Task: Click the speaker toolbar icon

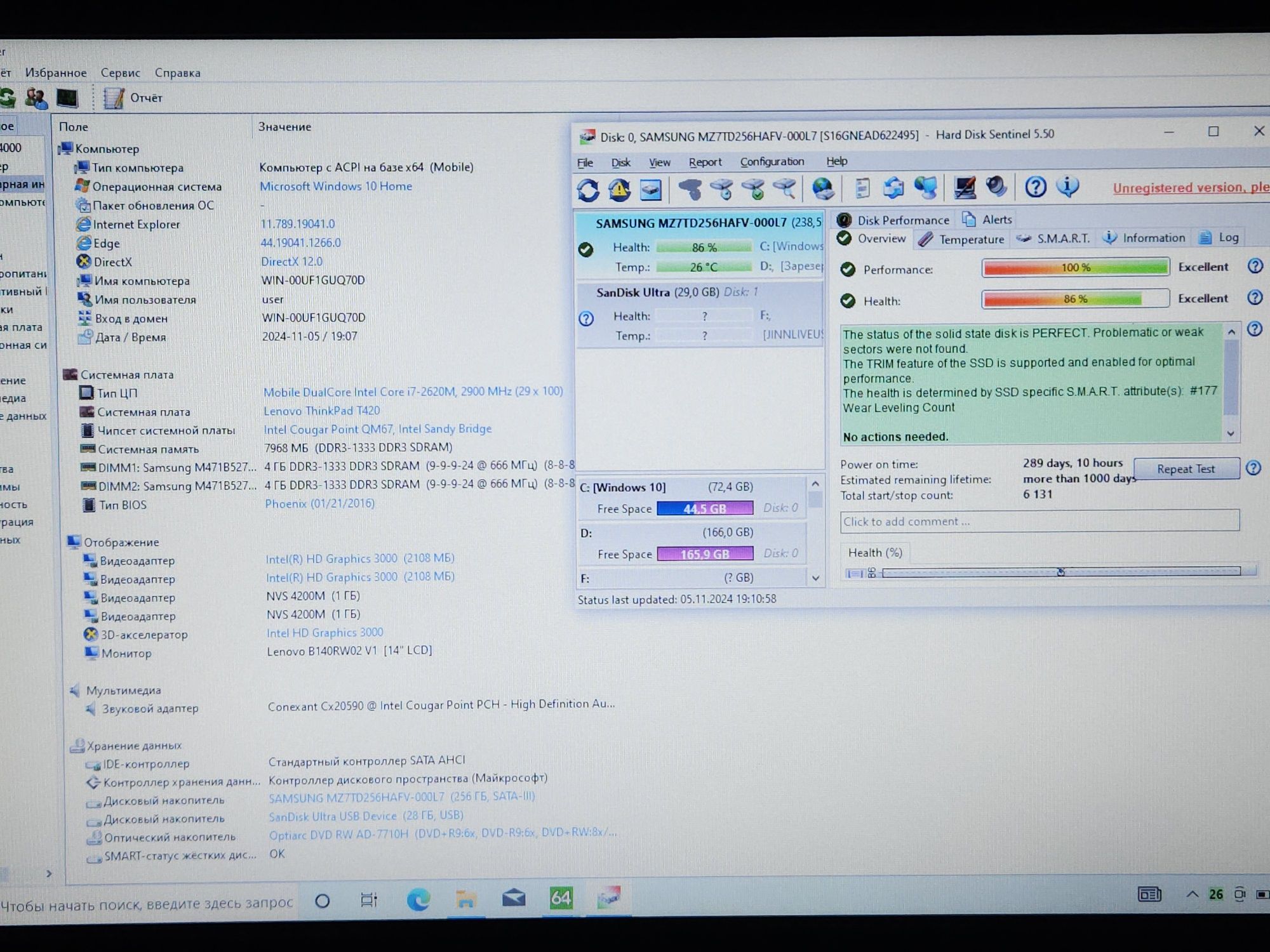Action: coord(996,187)
